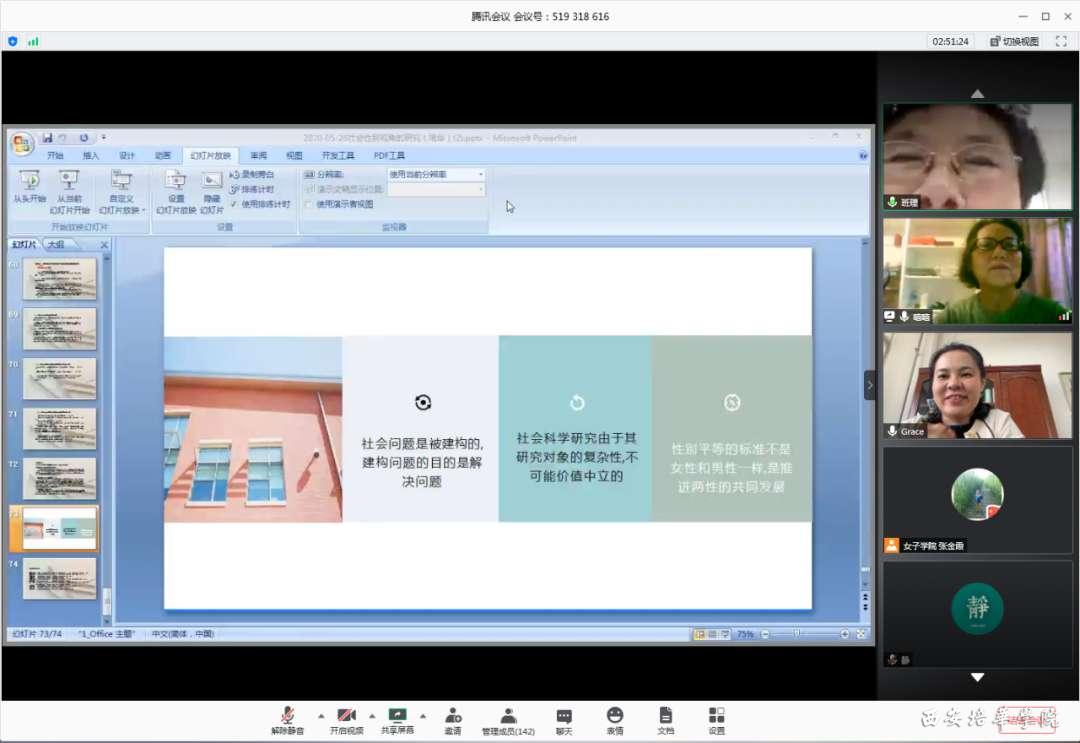The image size is (1080, 743).
Task: Select the 审阅 ribbon tab in PowerPoint
Action: (258, 156)
